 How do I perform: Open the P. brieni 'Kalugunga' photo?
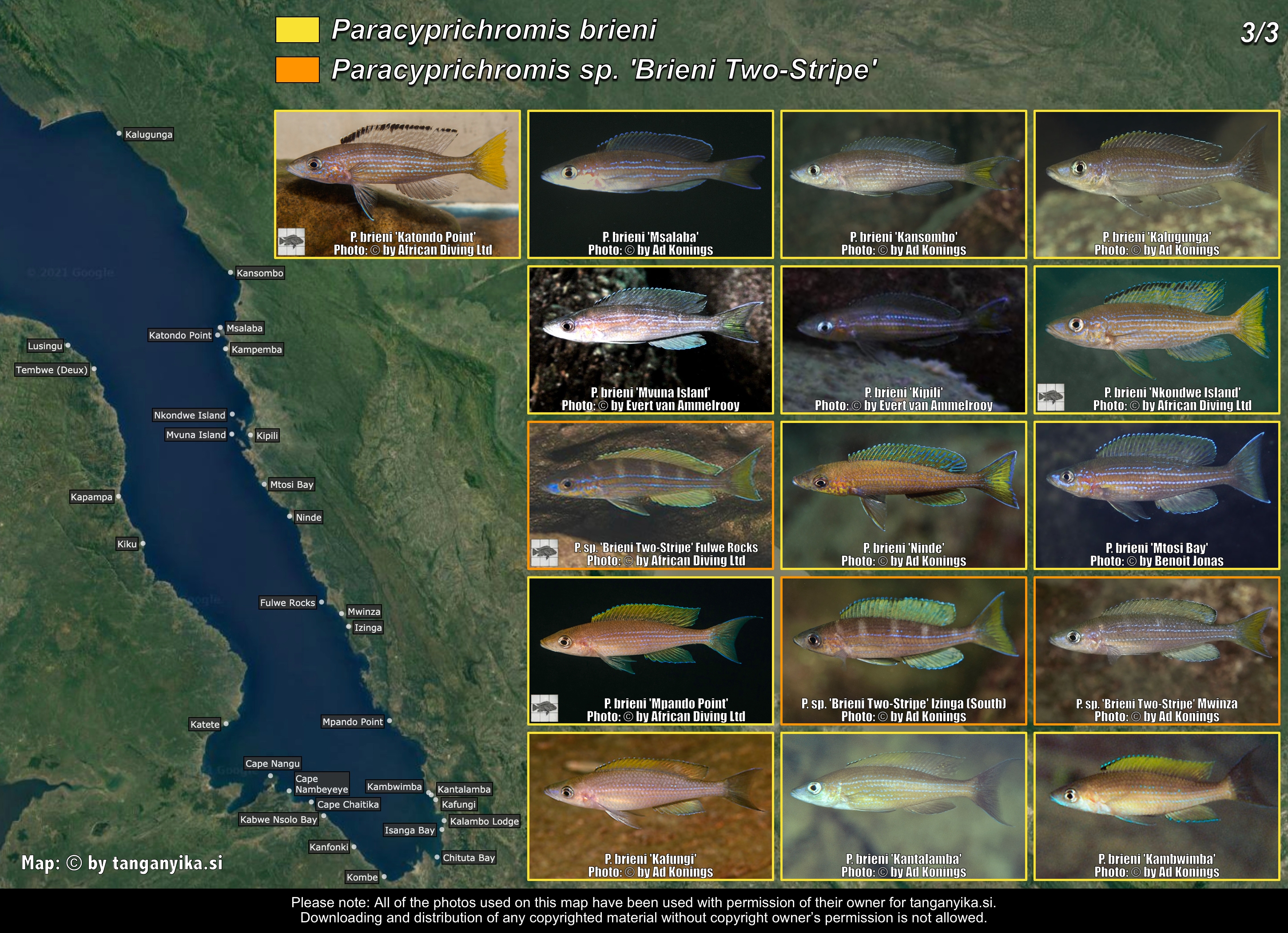tap(1157, 184)
